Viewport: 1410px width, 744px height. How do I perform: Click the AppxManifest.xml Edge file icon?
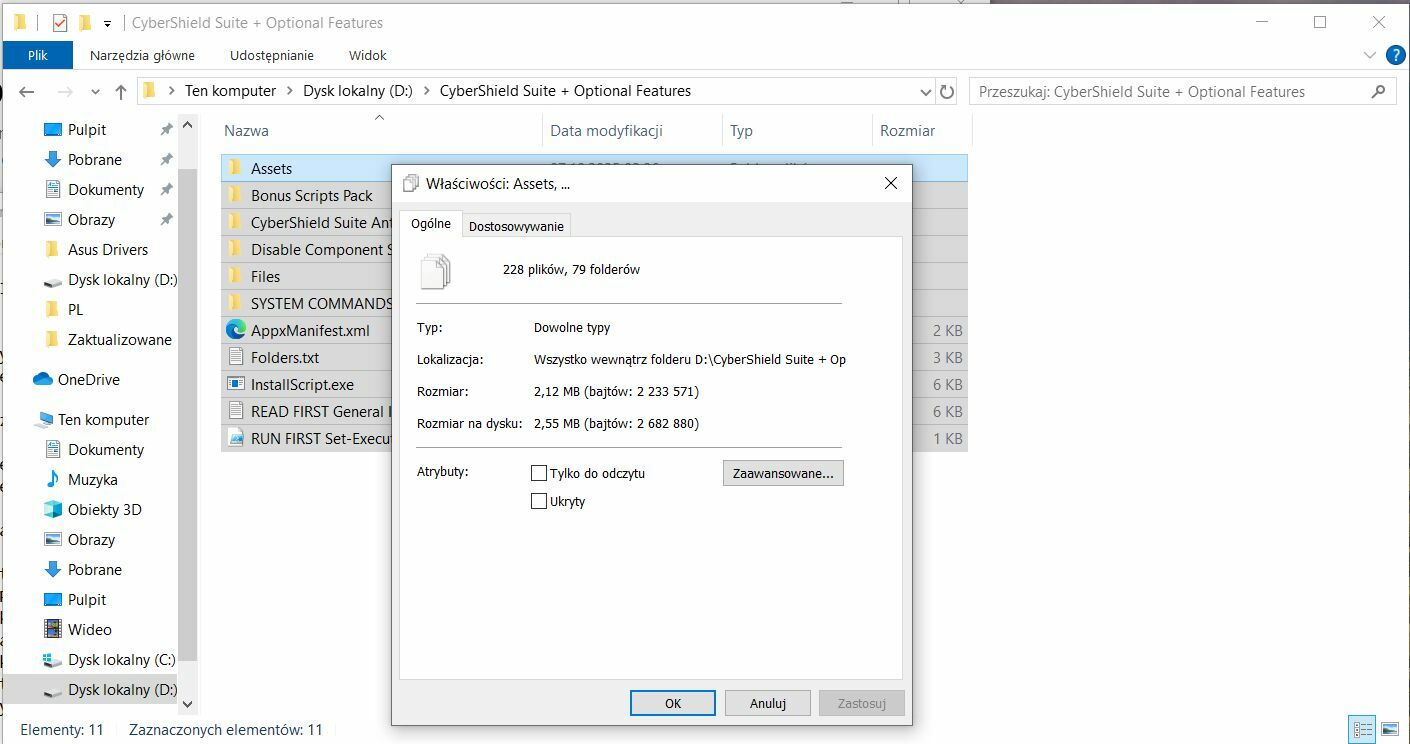[236, 330]
